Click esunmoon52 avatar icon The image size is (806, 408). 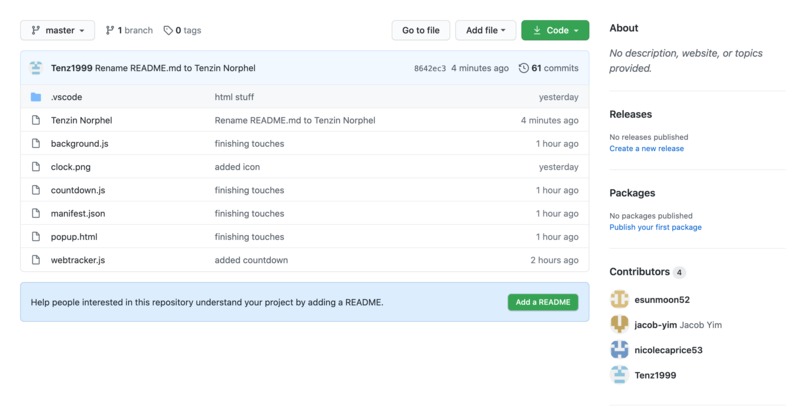[619, 299]
